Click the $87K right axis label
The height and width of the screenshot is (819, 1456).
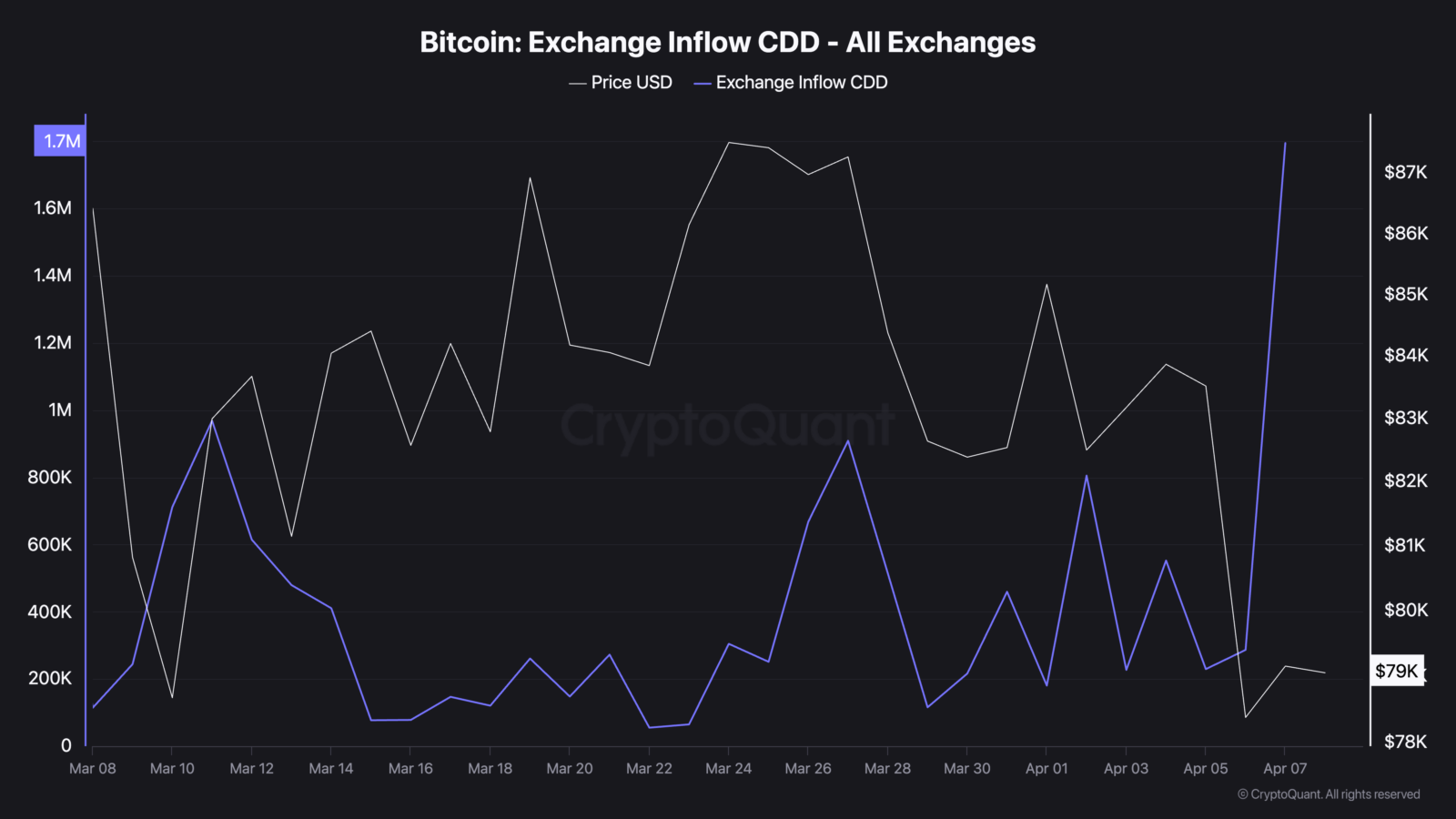coord(1406,173)
